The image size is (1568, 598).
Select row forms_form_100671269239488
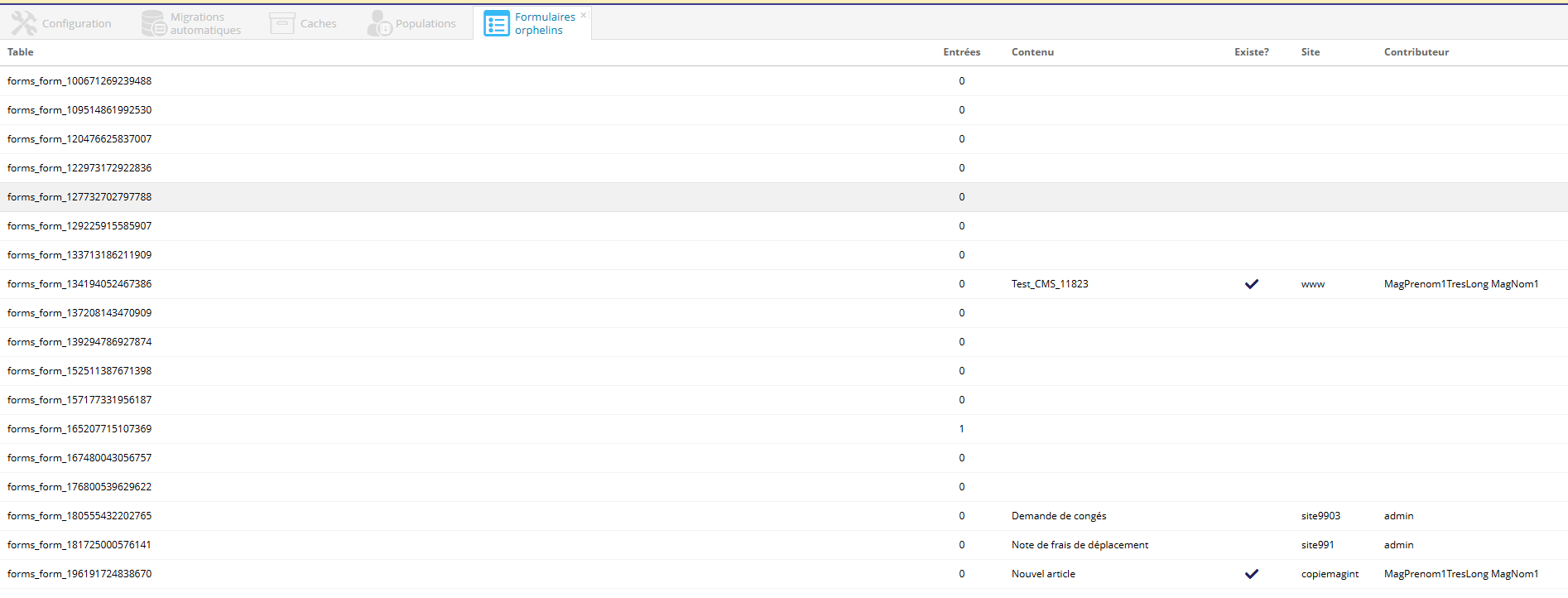(79, 81)
